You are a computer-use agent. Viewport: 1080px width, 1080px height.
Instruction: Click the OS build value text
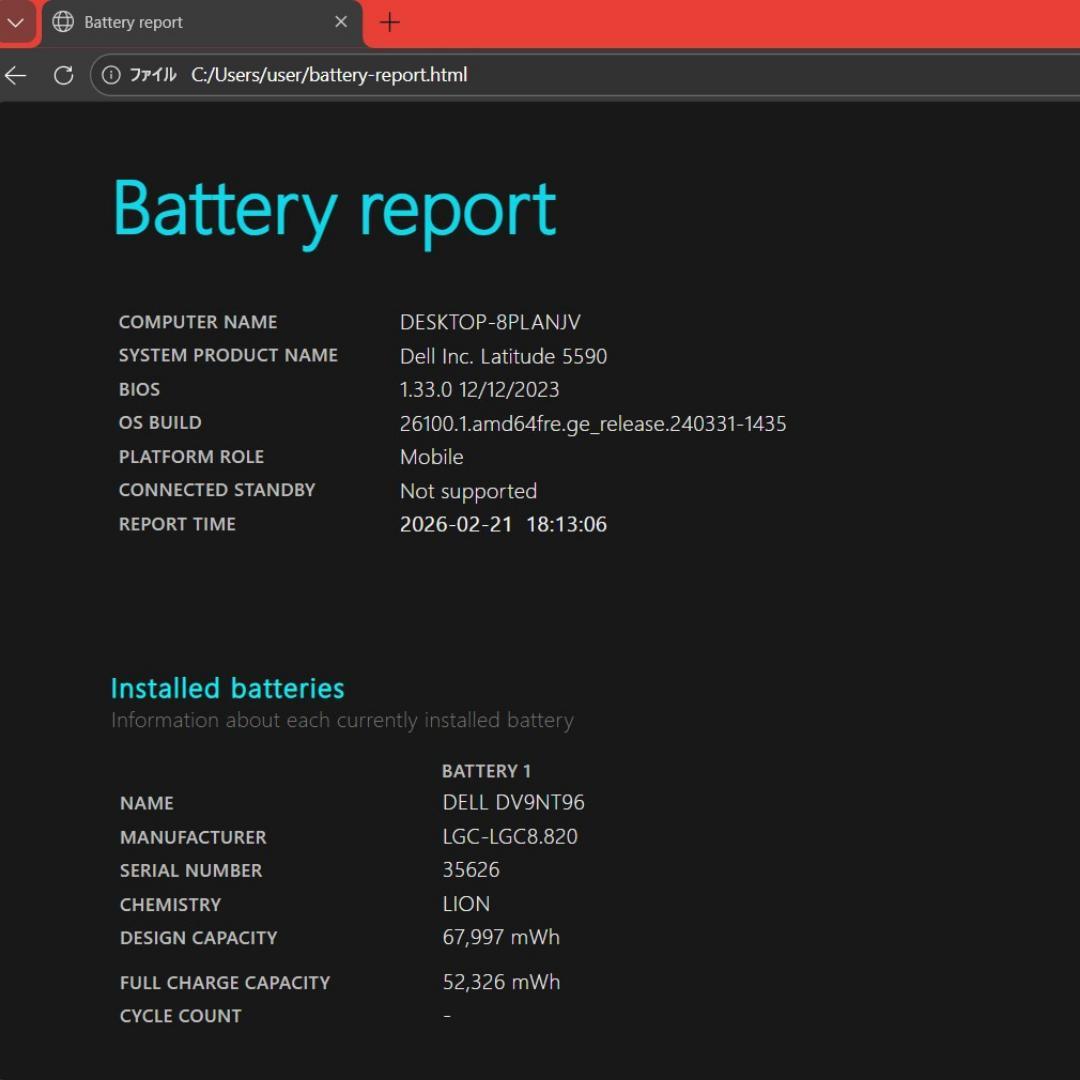click(593, 423)
